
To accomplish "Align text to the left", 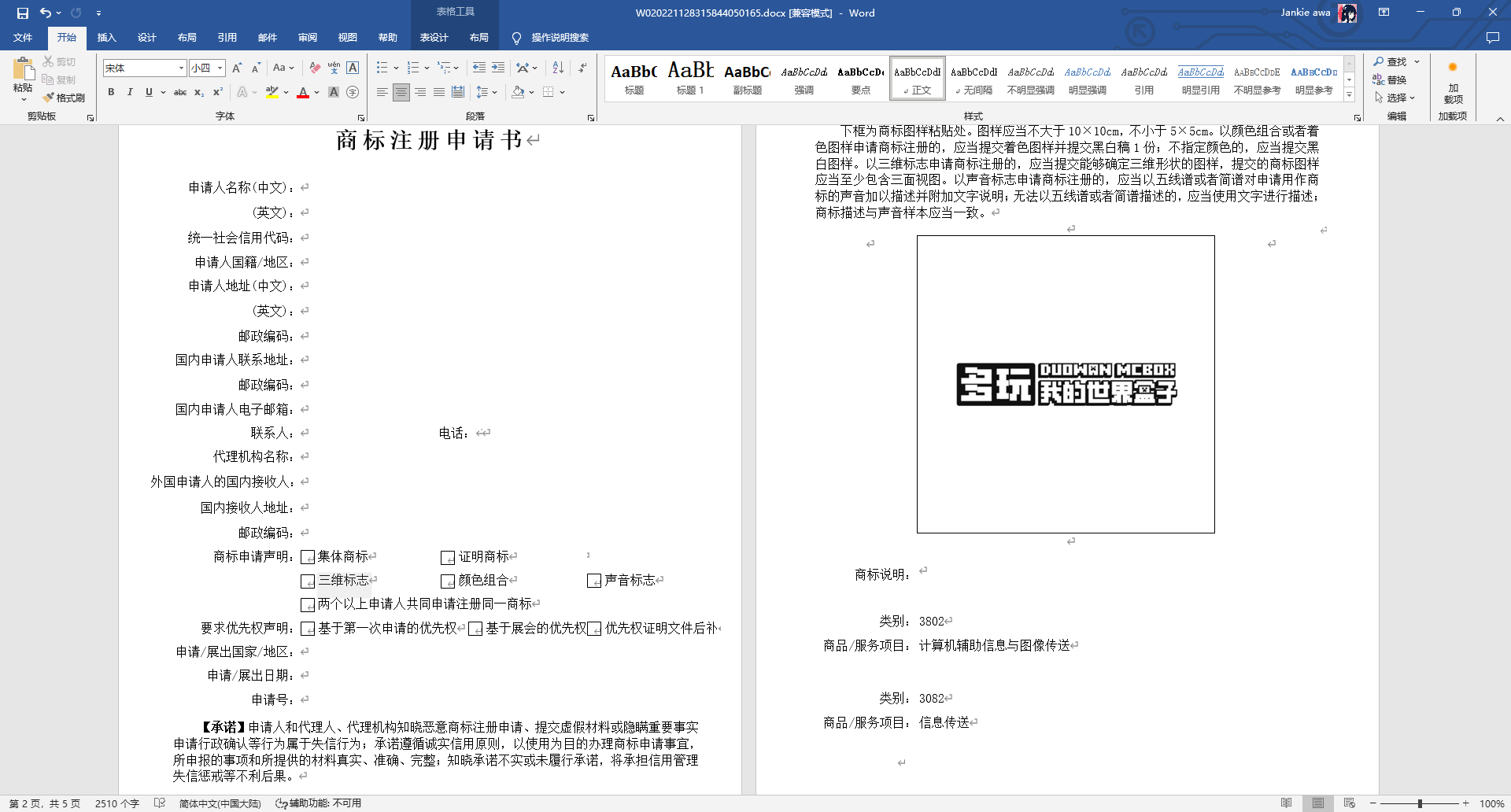I will [x=382, y=92].
